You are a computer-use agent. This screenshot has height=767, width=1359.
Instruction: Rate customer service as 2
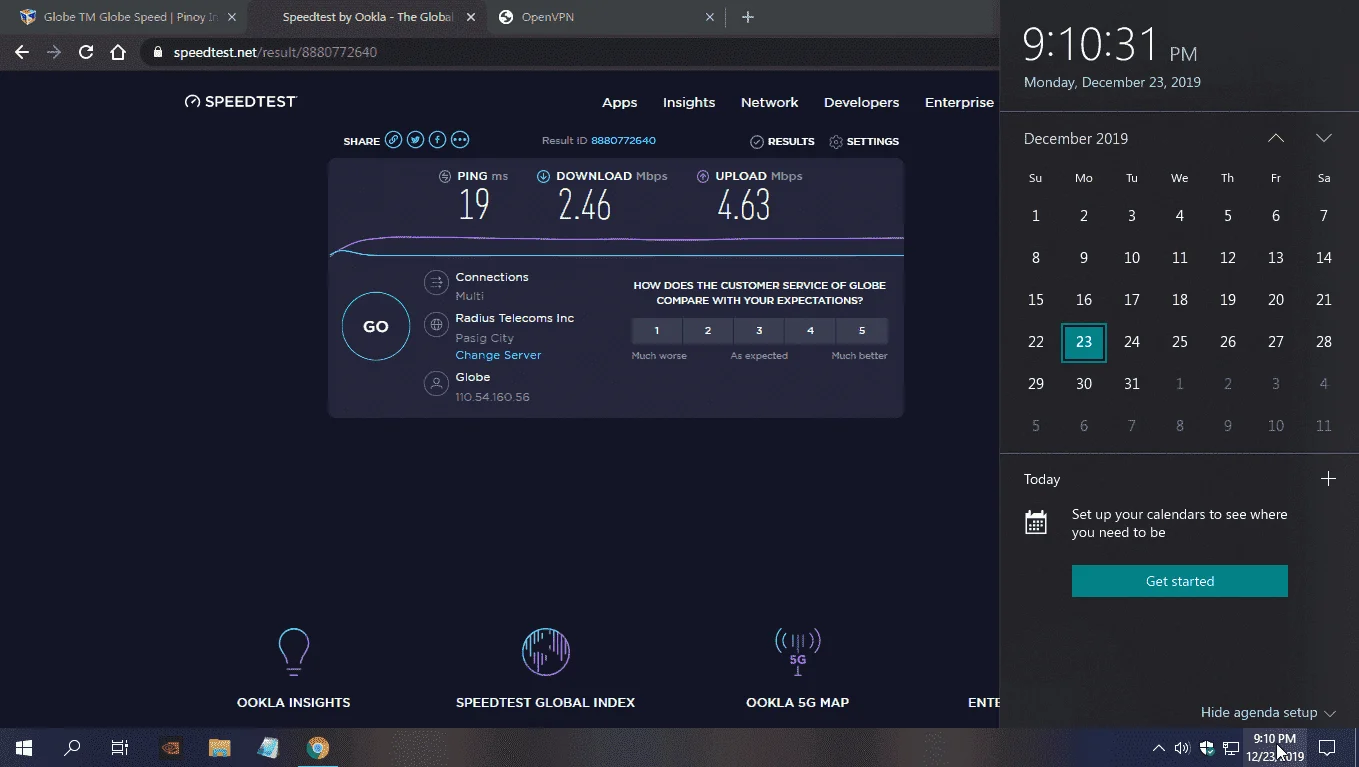coord(708,331)
